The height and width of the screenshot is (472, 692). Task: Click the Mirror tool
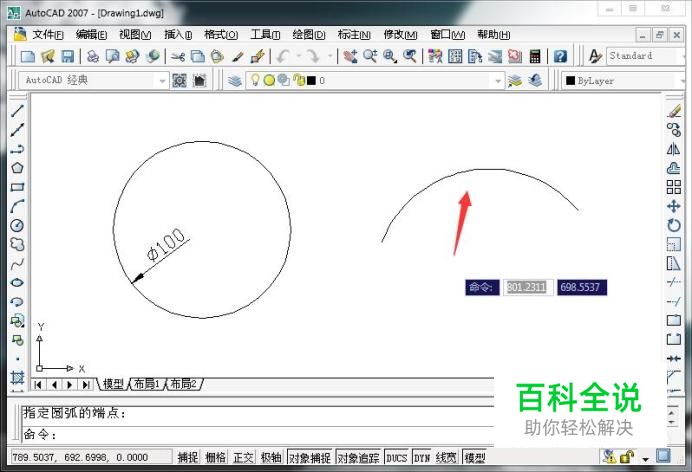(x=673, y=149)
